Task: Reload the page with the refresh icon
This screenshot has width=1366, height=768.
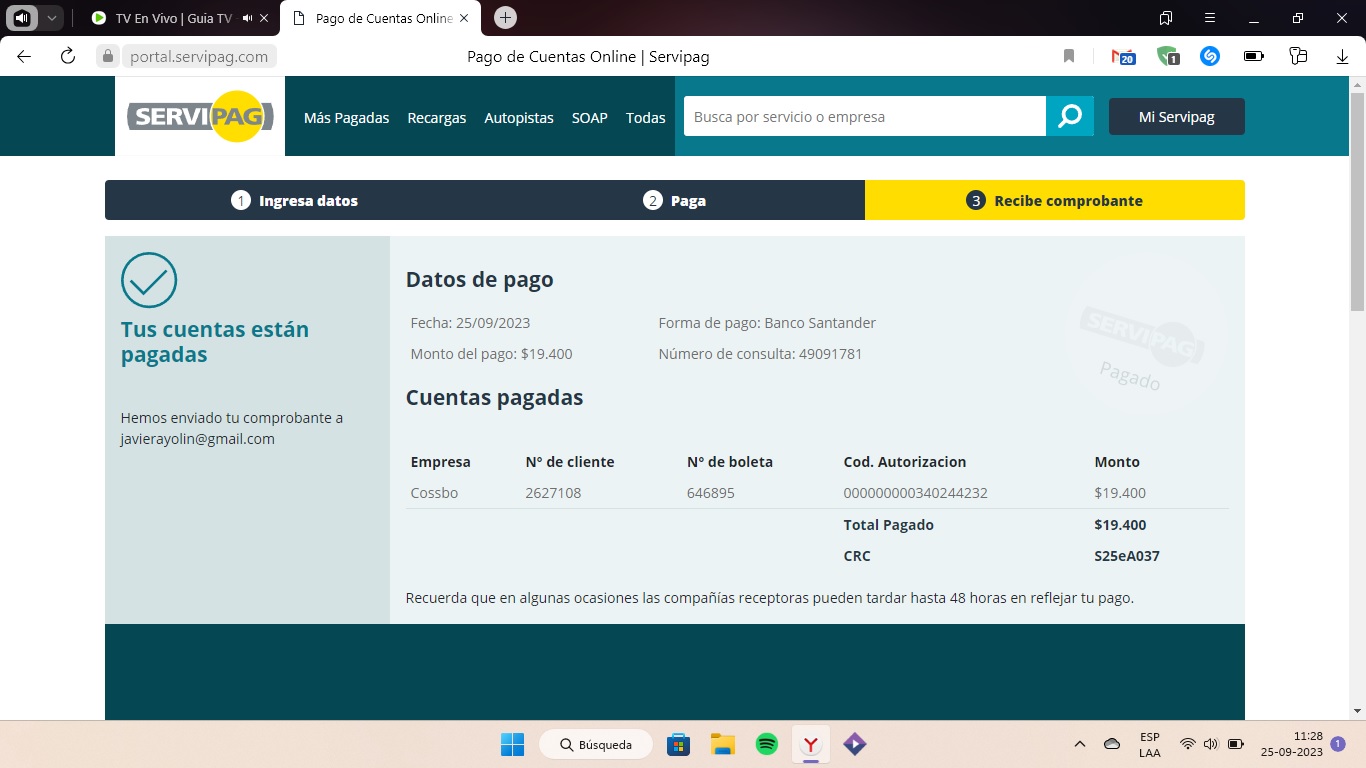Action: [x=68, y=57]
